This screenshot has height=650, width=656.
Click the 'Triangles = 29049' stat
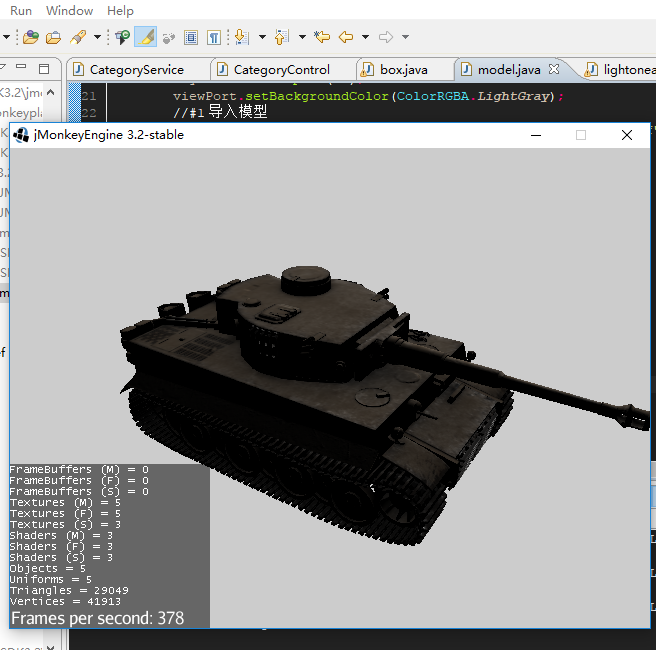[x=69, y=591]
